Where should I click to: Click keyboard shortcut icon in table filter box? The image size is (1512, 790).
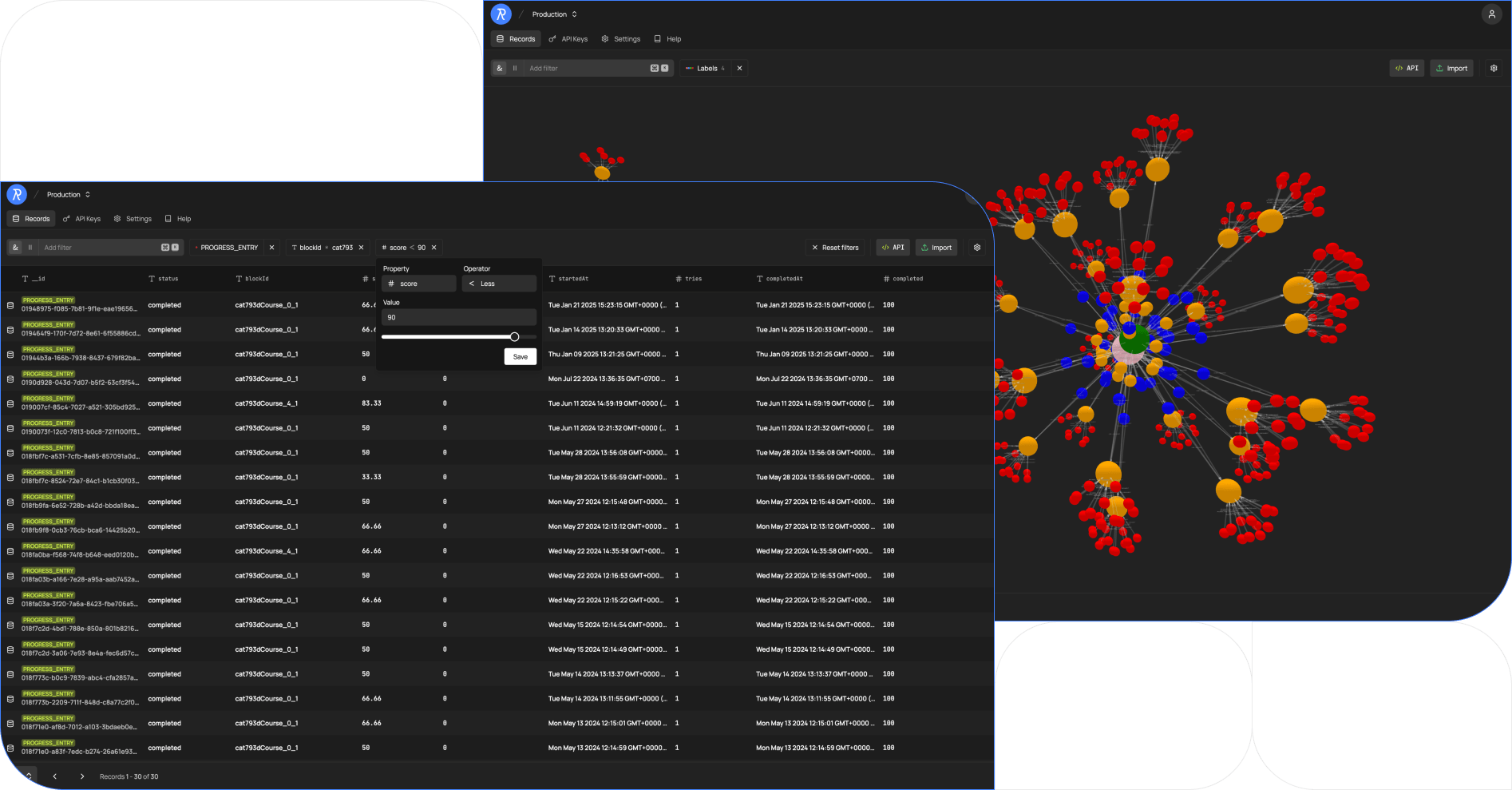[165, 248]
